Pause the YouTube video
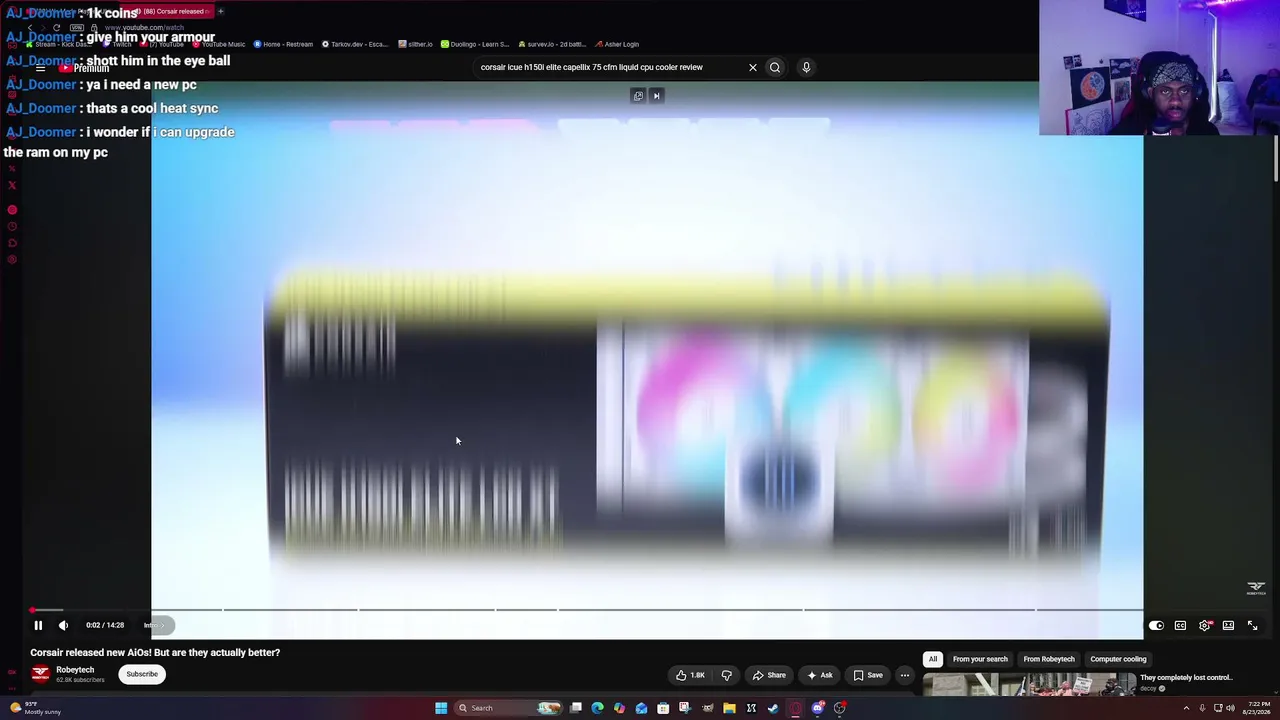Viewport: 1280px width, 720px height. tap(38, 625)
